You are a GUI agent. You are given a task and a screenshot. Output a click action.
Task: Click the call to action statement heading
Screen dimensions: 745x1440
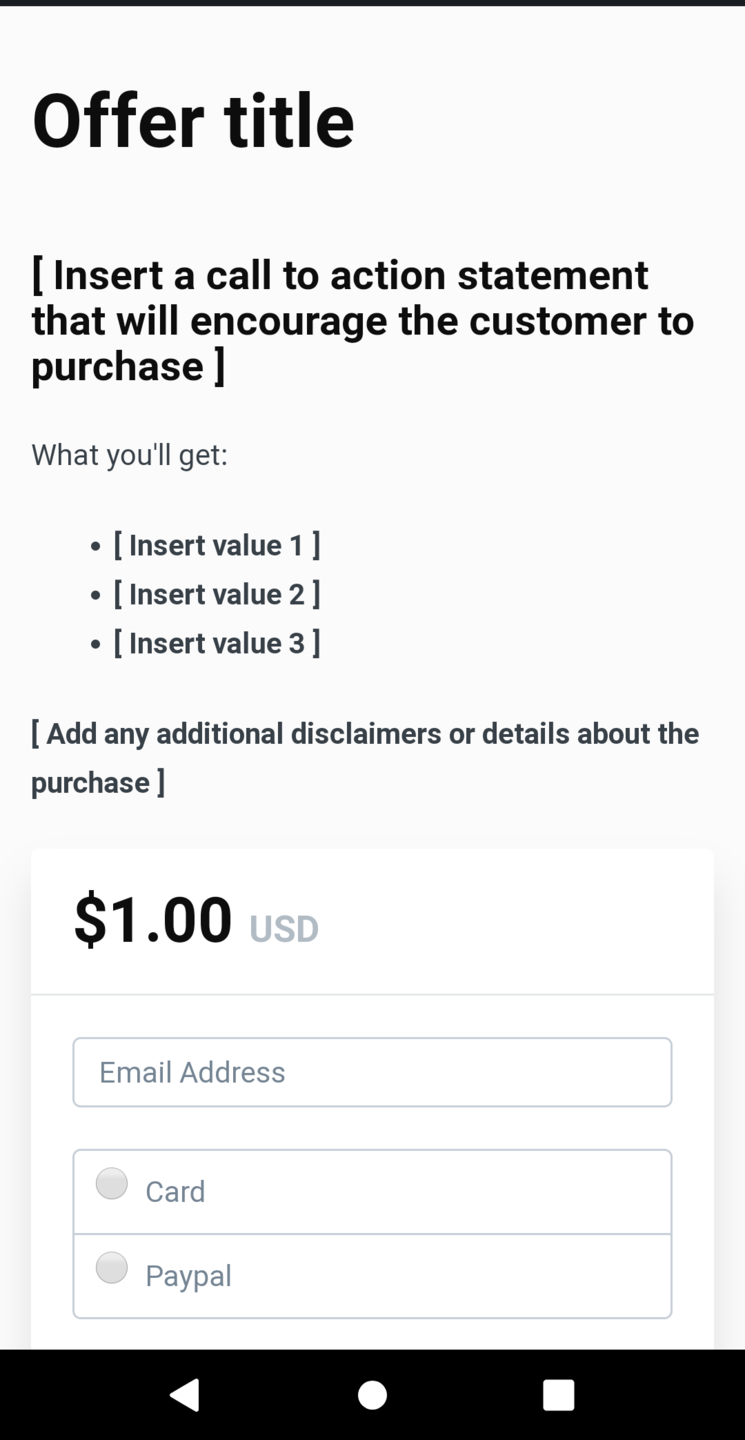(x=362, y=320)
